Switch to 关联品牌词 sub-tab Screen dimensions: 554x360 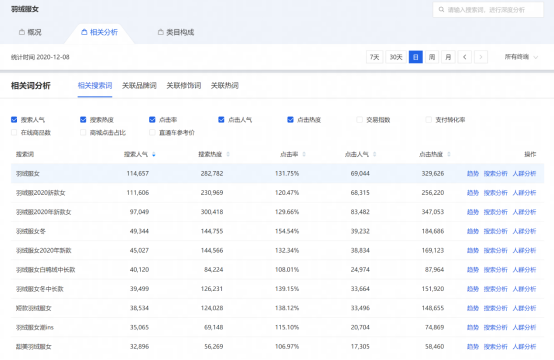click(x=139, y=85)
